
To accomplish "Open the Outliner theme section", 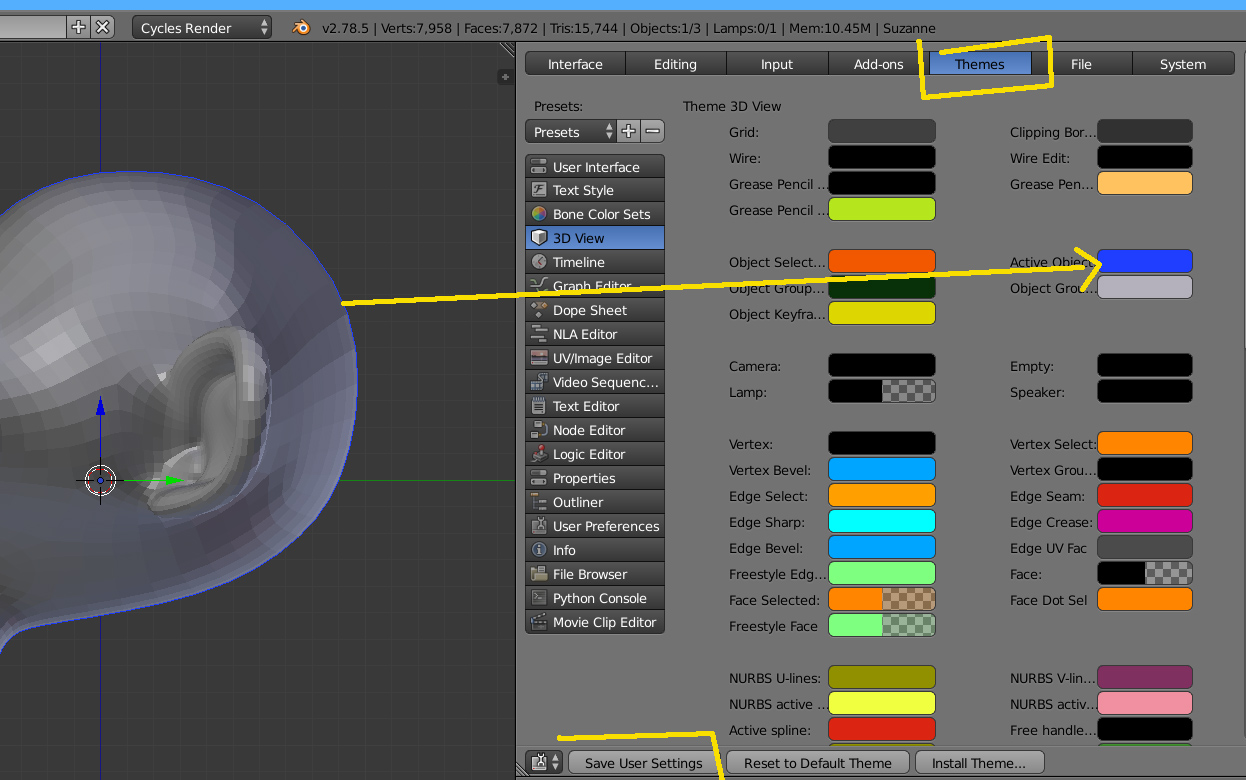I will 594,502.
